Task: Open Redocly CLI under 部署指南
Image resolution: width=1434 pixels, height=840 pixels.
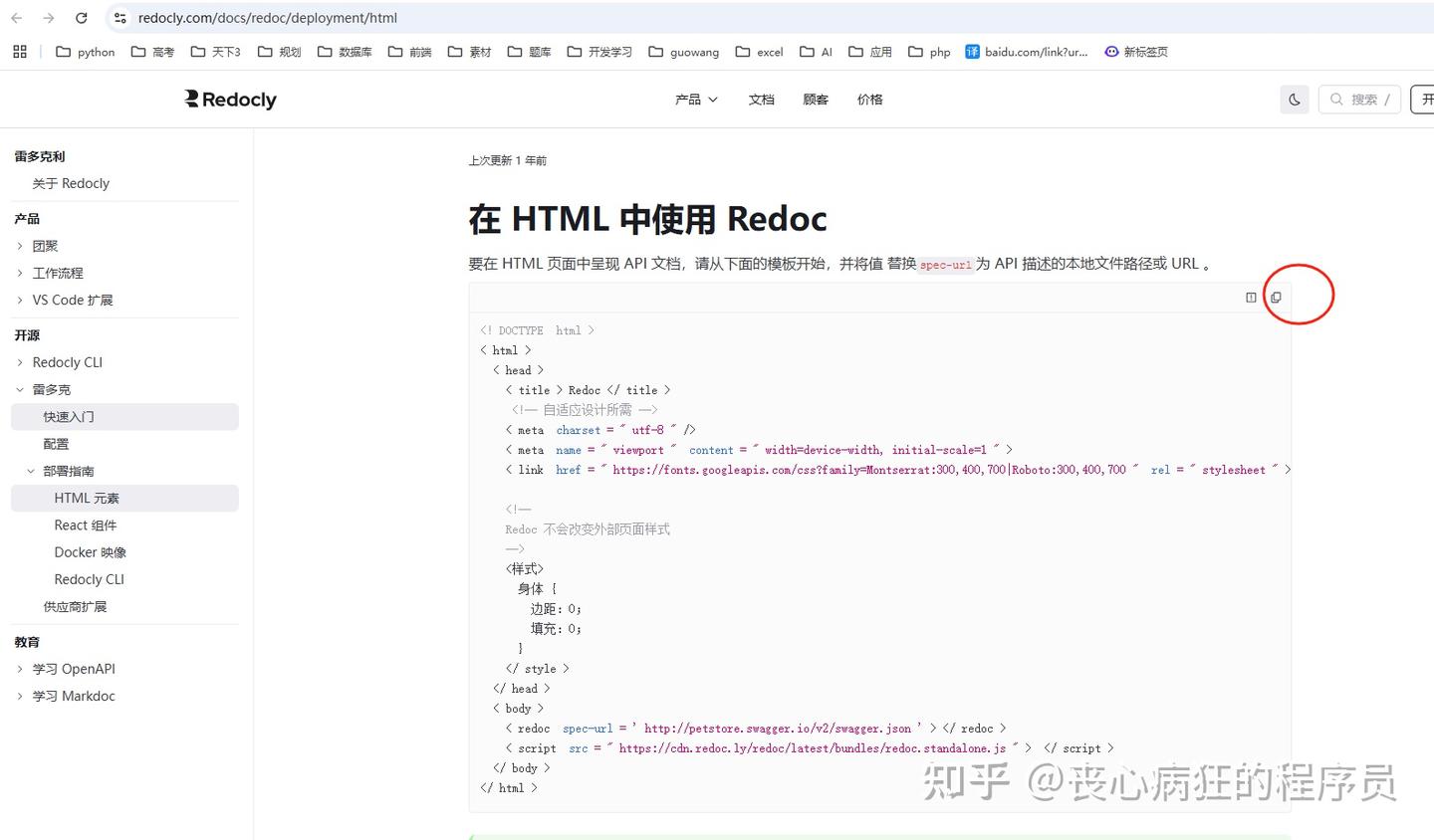Action: pos(90,579)
